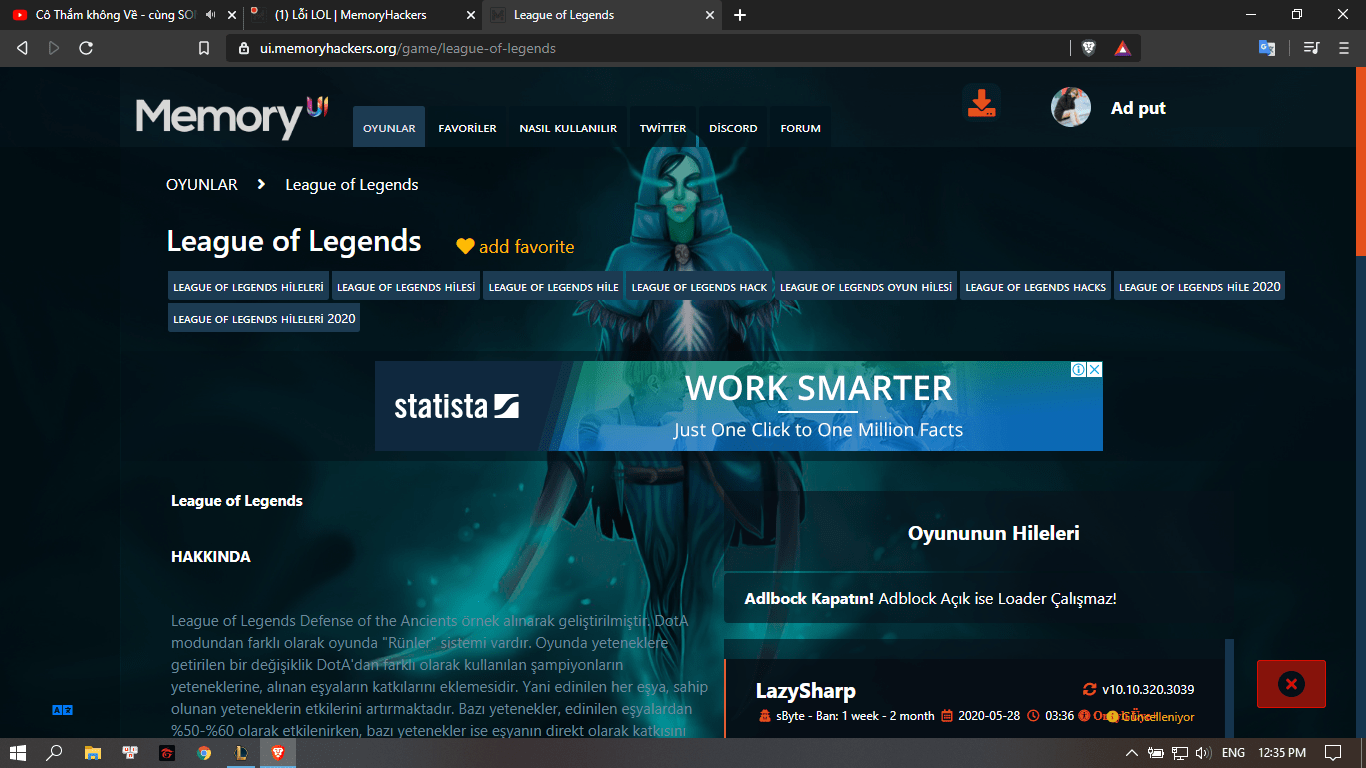Image resolution: width=1366 pixels, height=768 pixels.
Task: Click the LEAGUE OF LEGENDS HİLELERİ tag
Action: [x=248, y=287]
